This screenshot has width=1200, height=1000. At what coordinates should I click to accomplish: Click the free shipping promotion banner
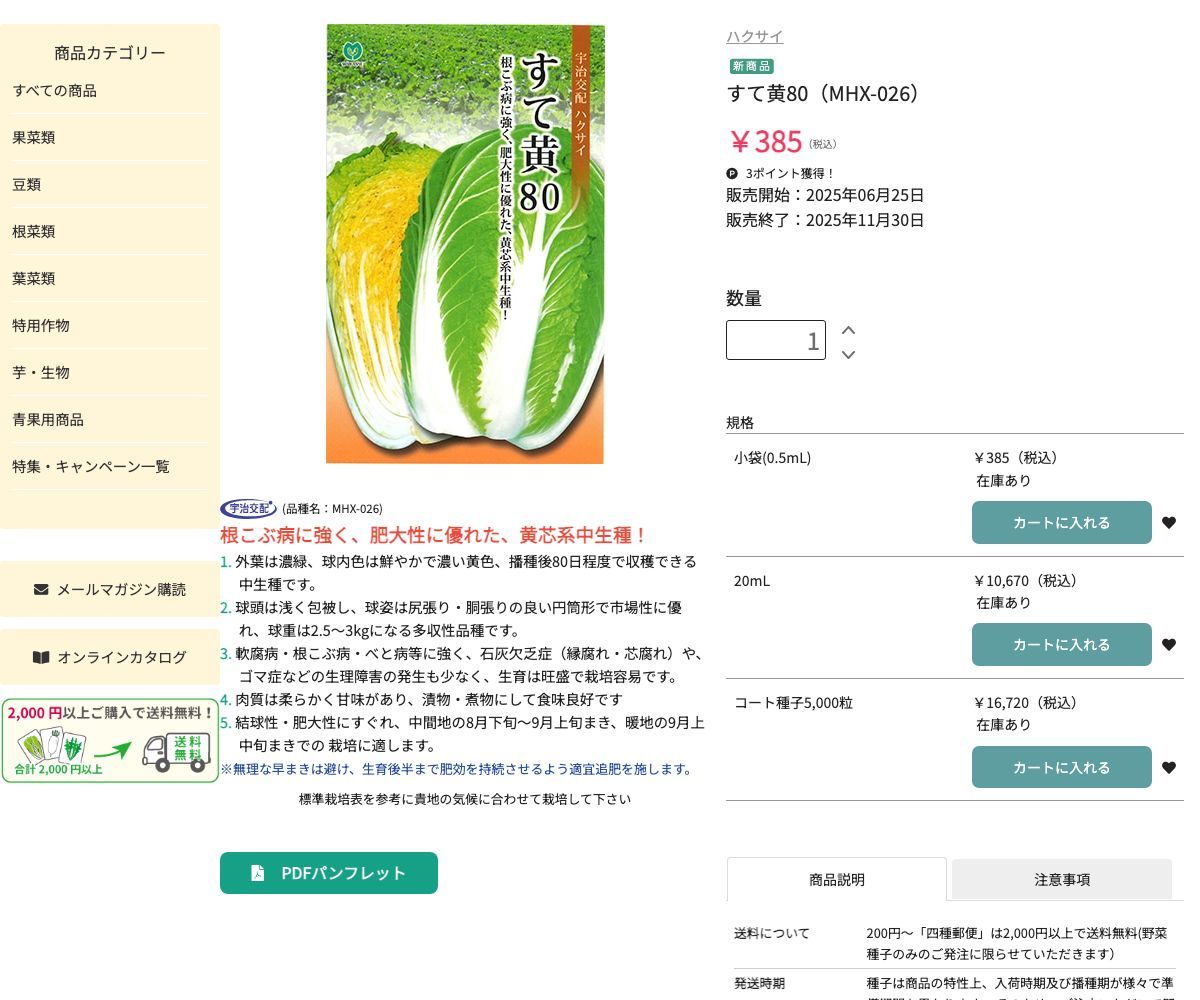(110, 741)
